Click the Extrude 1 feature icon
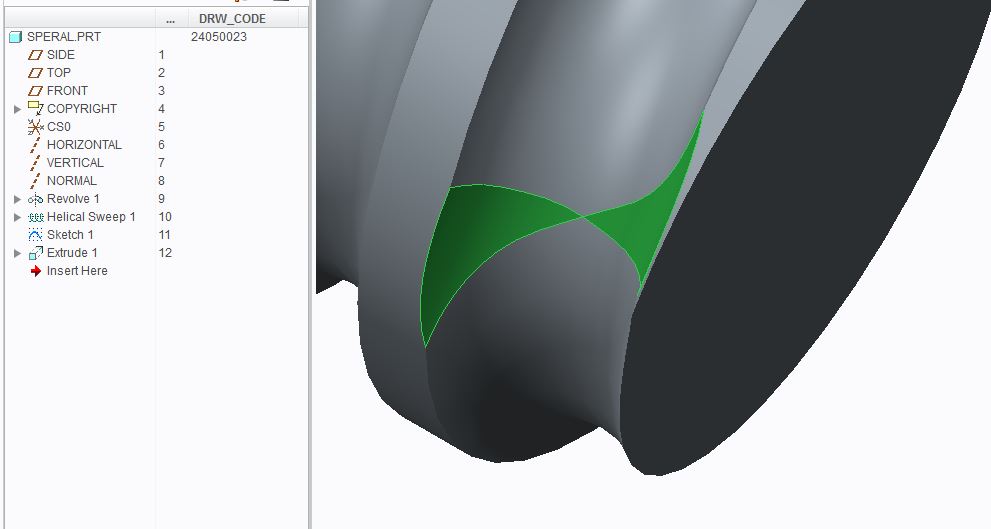Image resolution: width=991 pixels, height=529 pixels. coord(35,253)
